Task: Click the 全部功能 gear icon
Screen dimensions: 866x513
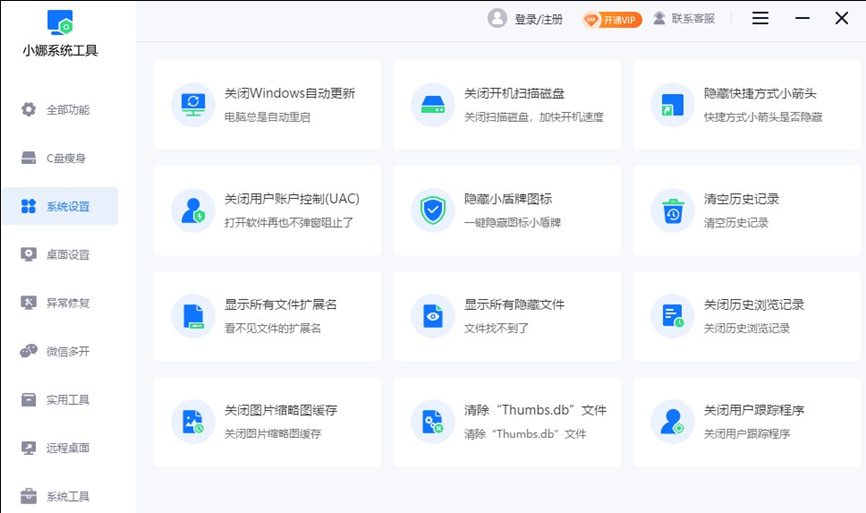Action: 29,109
